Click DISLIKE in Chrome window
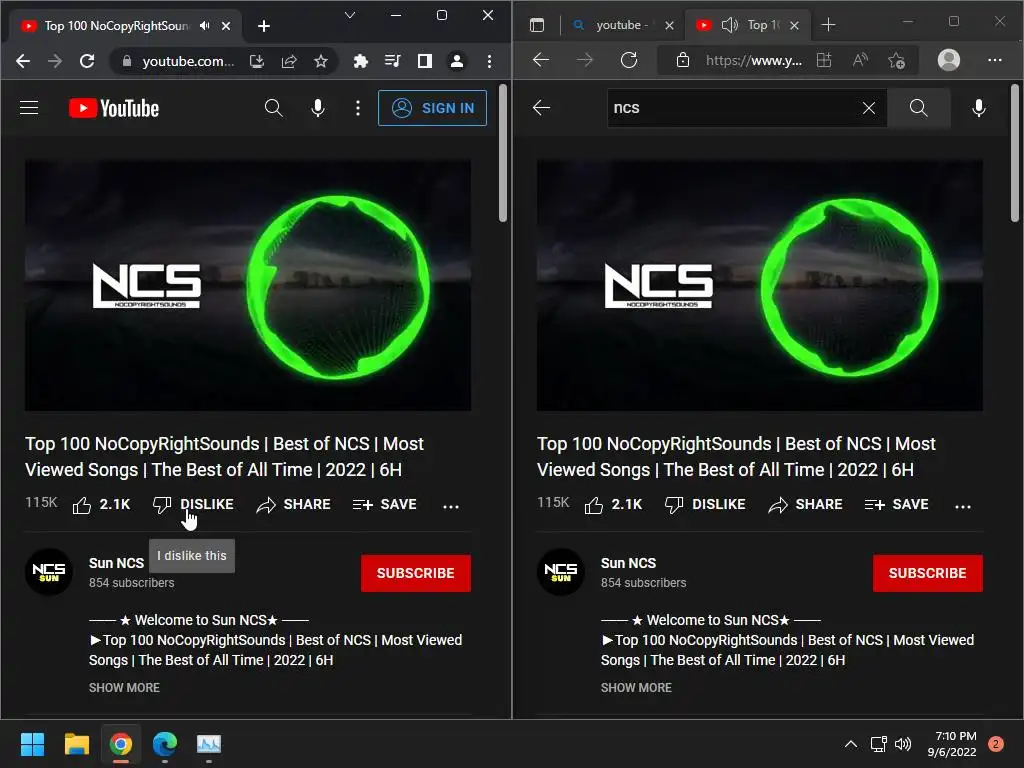1024x768 pixels. pyautogui.click(x=193, y=505)
